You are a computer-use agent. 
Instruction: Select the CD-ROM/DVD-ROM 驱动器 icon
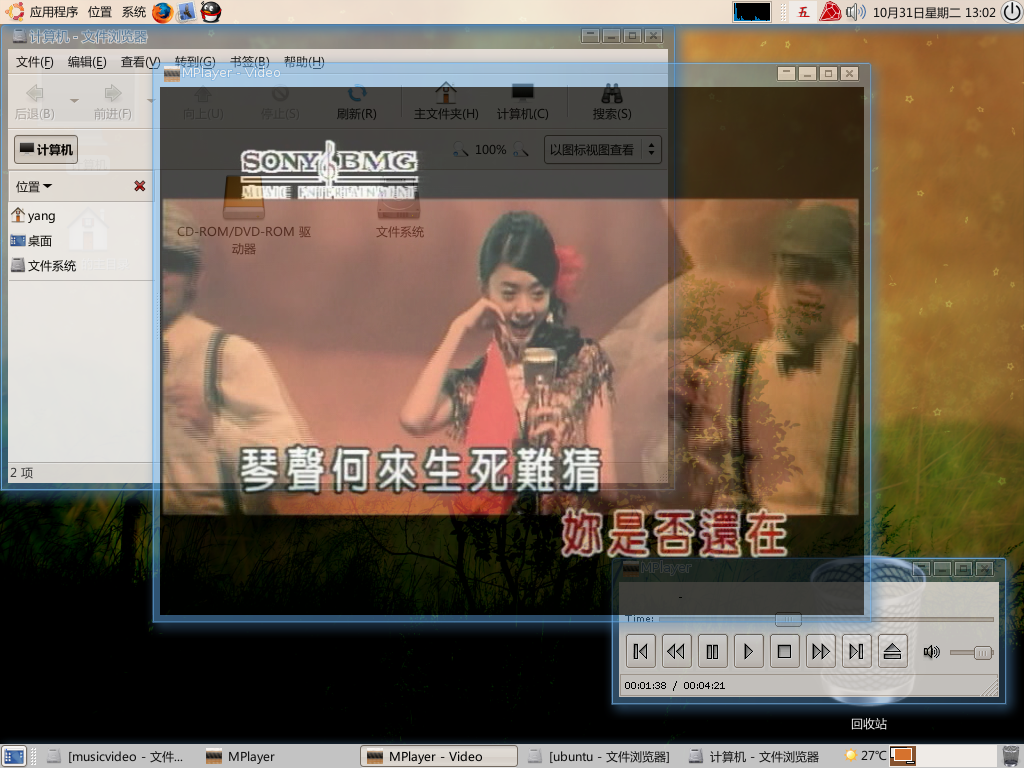[x=244, y=214]
